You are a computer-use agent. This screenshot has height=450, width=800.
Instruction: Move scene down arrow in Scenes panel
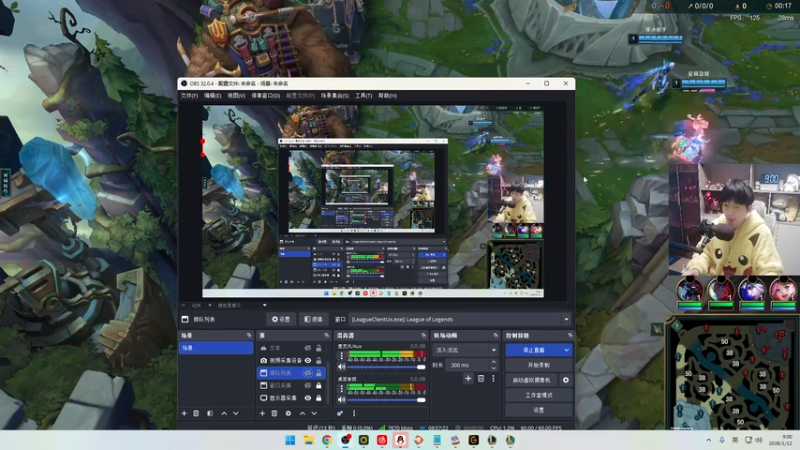click(236, 413)
